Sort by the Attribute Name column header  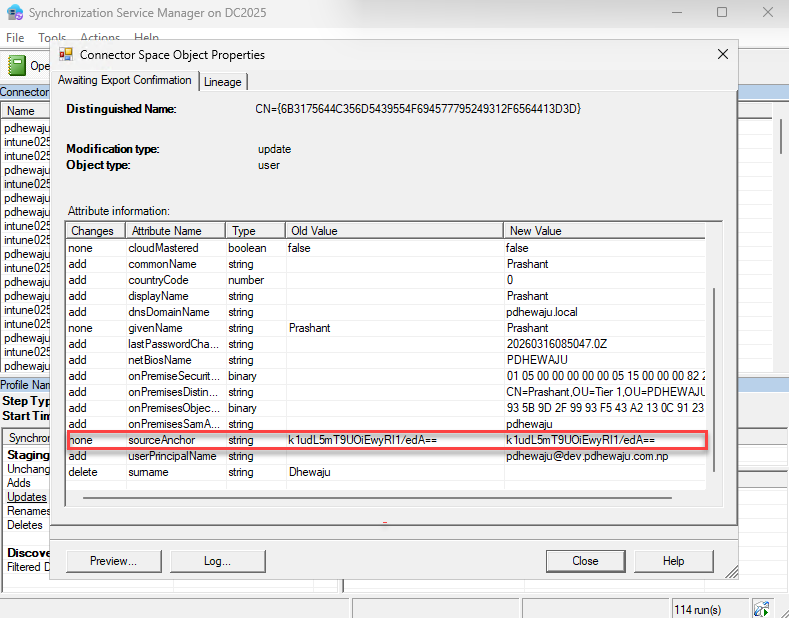[174, 231]
